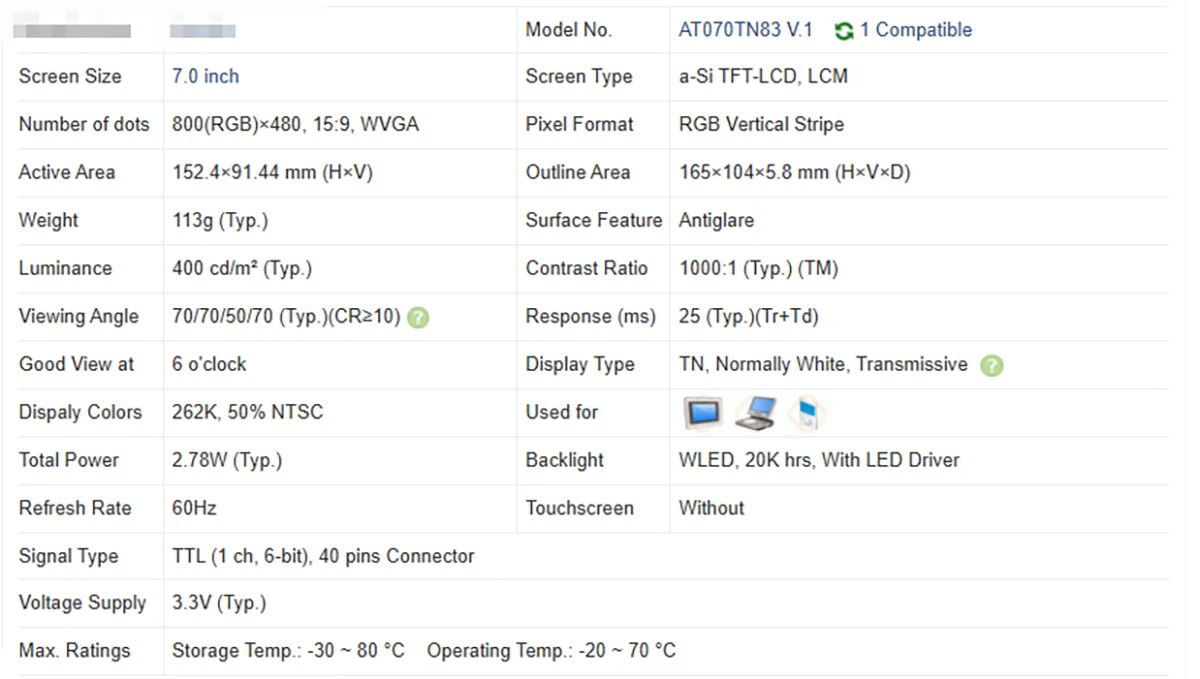Screen dimensions: 1200x679
Task: Click the blurred blue brand value link
Action: [203, 31]
